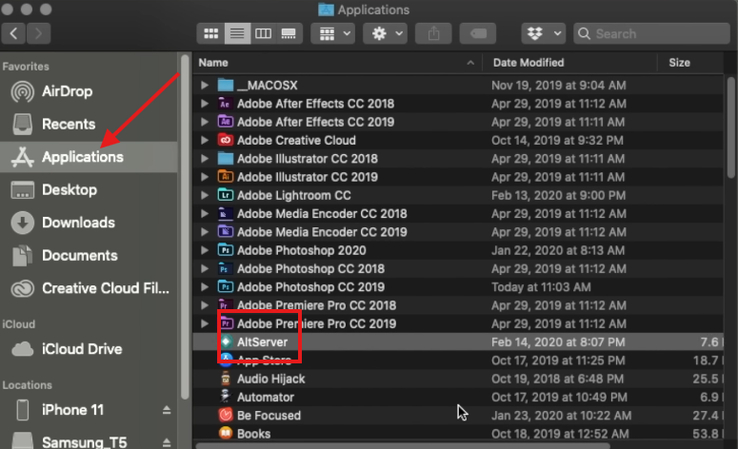Select the Automator app icon

(x=226, y=397)
